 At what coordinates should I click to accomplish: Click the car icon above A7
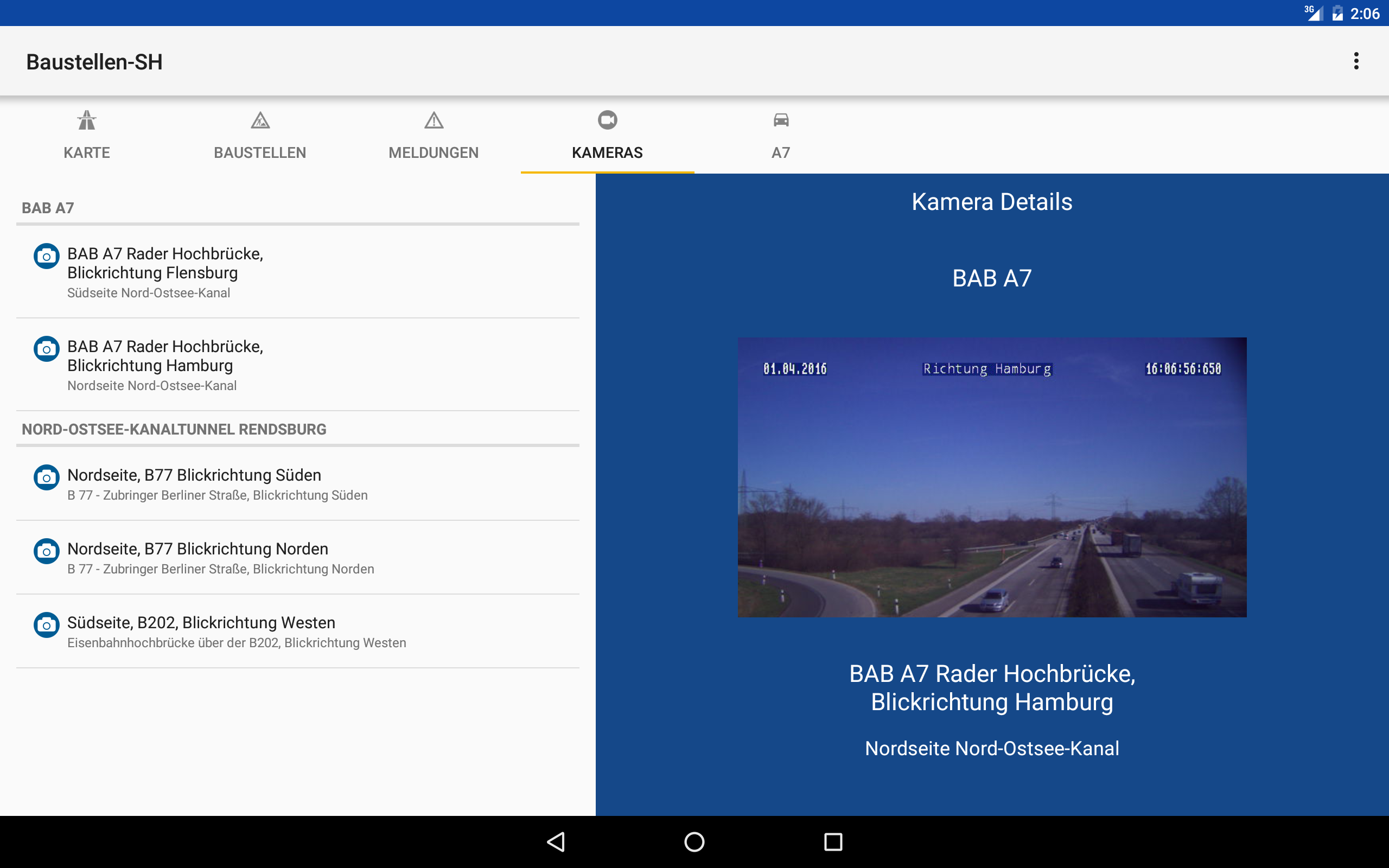click(781, 120)
